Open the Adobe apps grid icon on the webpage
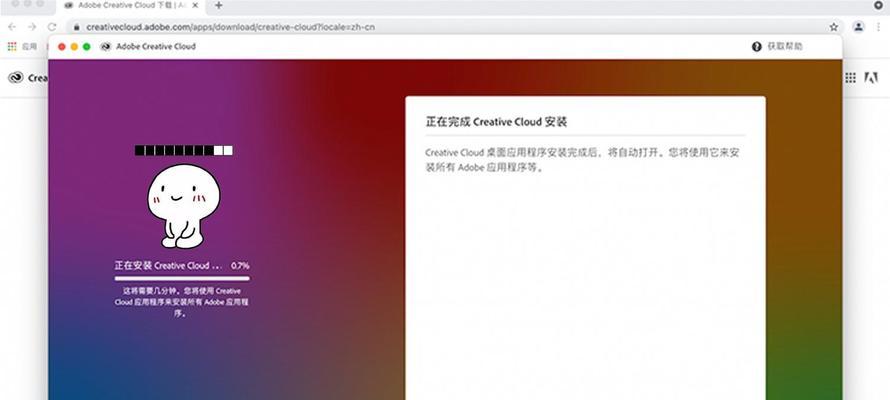 tap(850, 78)
